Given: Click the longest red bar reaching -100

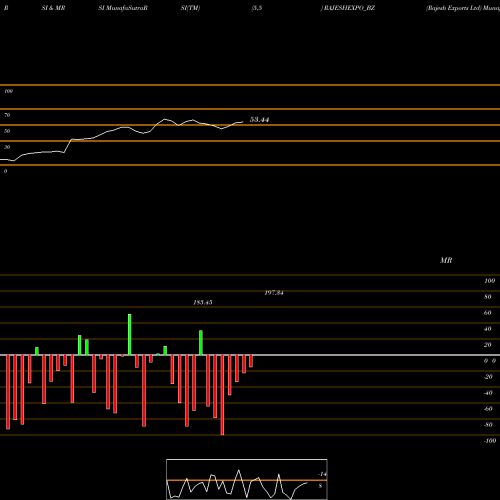Looking at the screenshot, I should (222, 395).
